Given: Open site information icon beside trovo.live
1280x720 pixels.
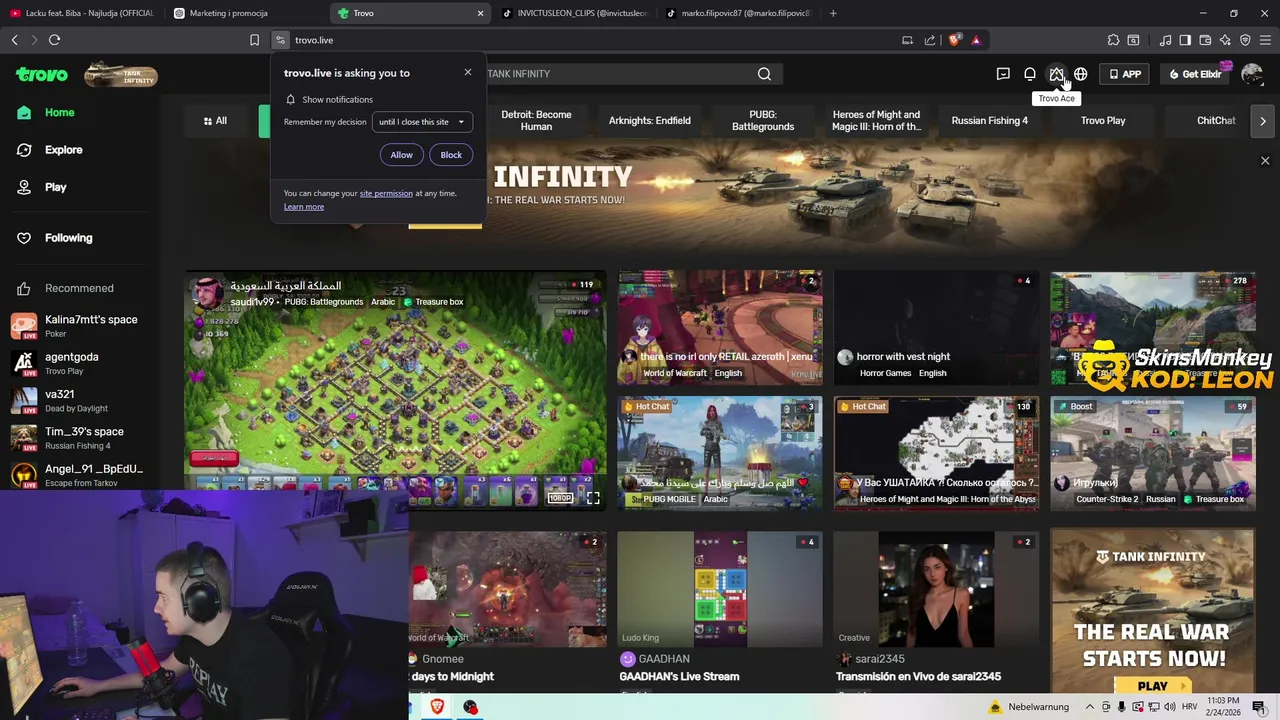Looking at the screenshot, I should click(x=280, y=40).
